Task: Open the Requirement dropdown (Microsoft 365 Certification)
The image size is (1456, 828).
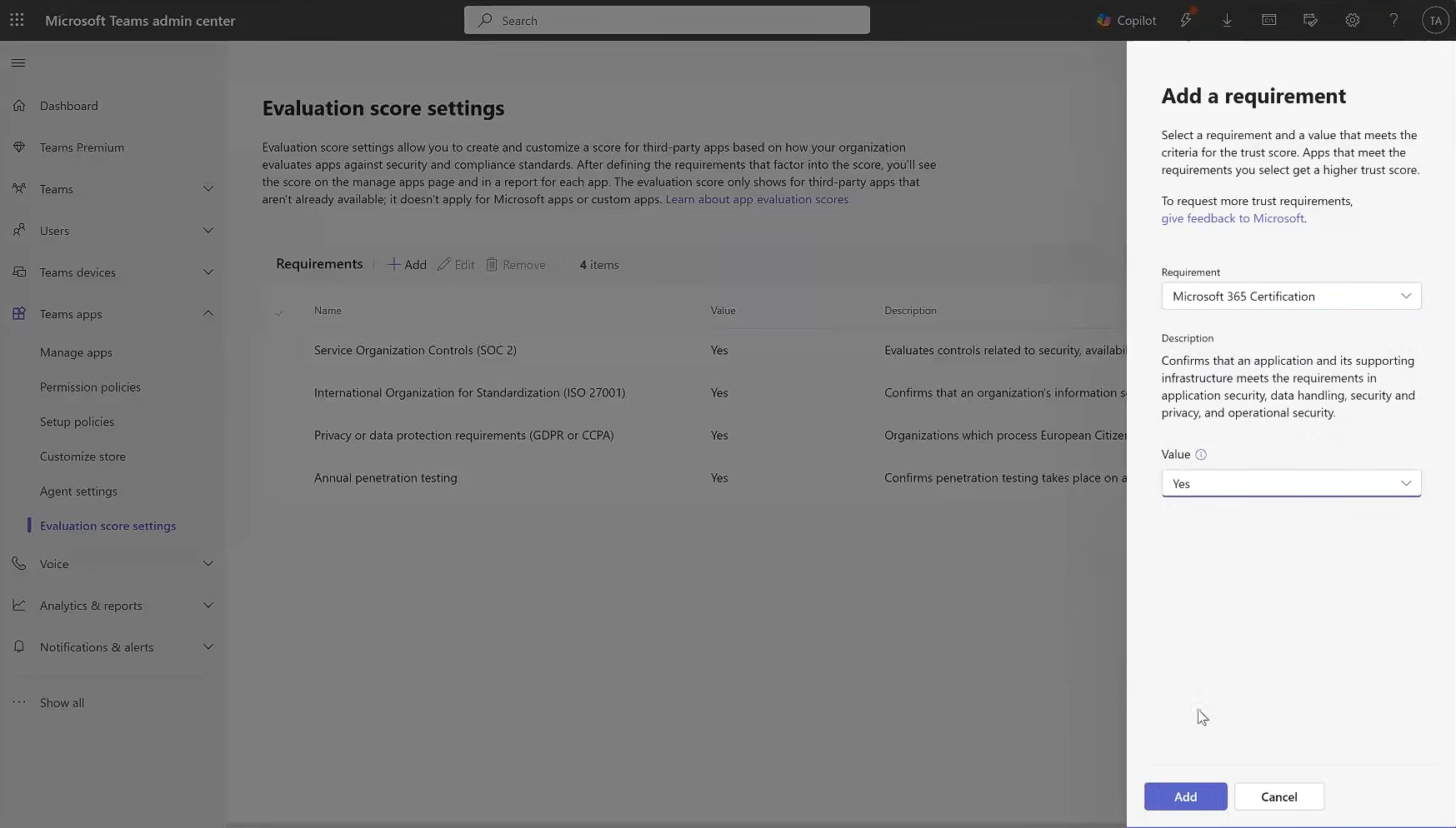Action: click(x=1291, y=296)
